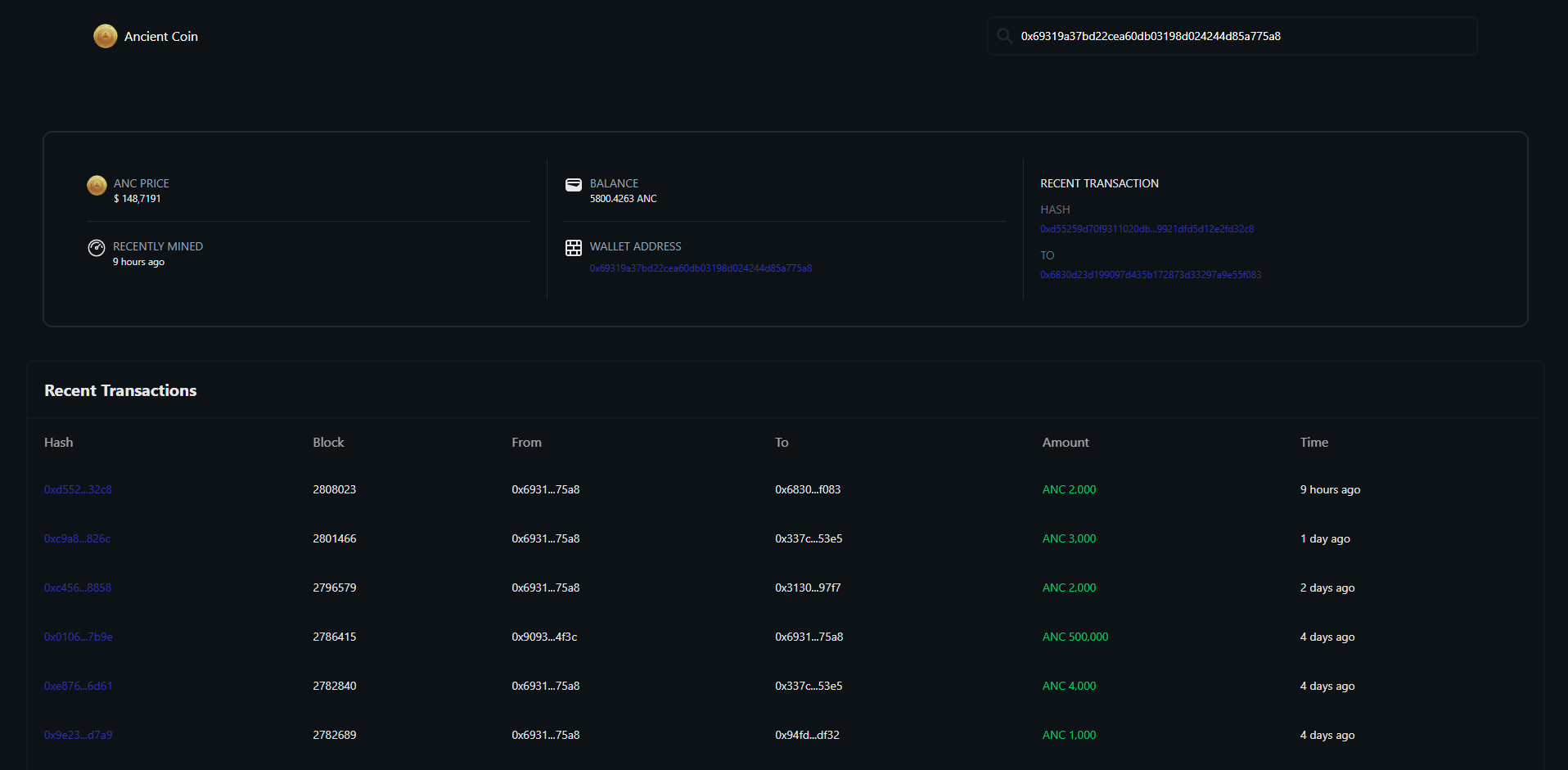
Task: Open the Ancient Coin home title
Action: point(161,37)
